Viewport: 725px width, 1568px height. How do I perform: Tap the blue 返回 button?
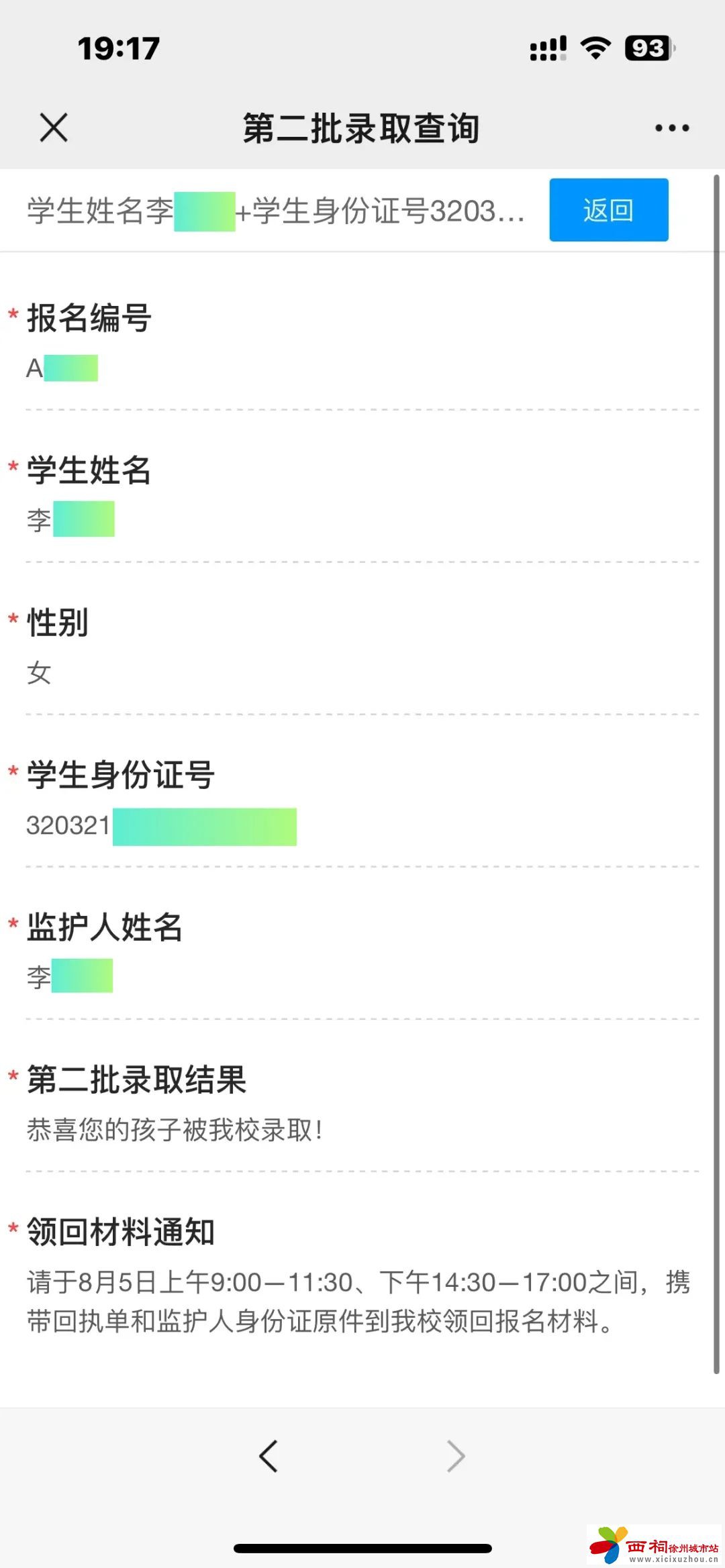(x=608, y=210)
